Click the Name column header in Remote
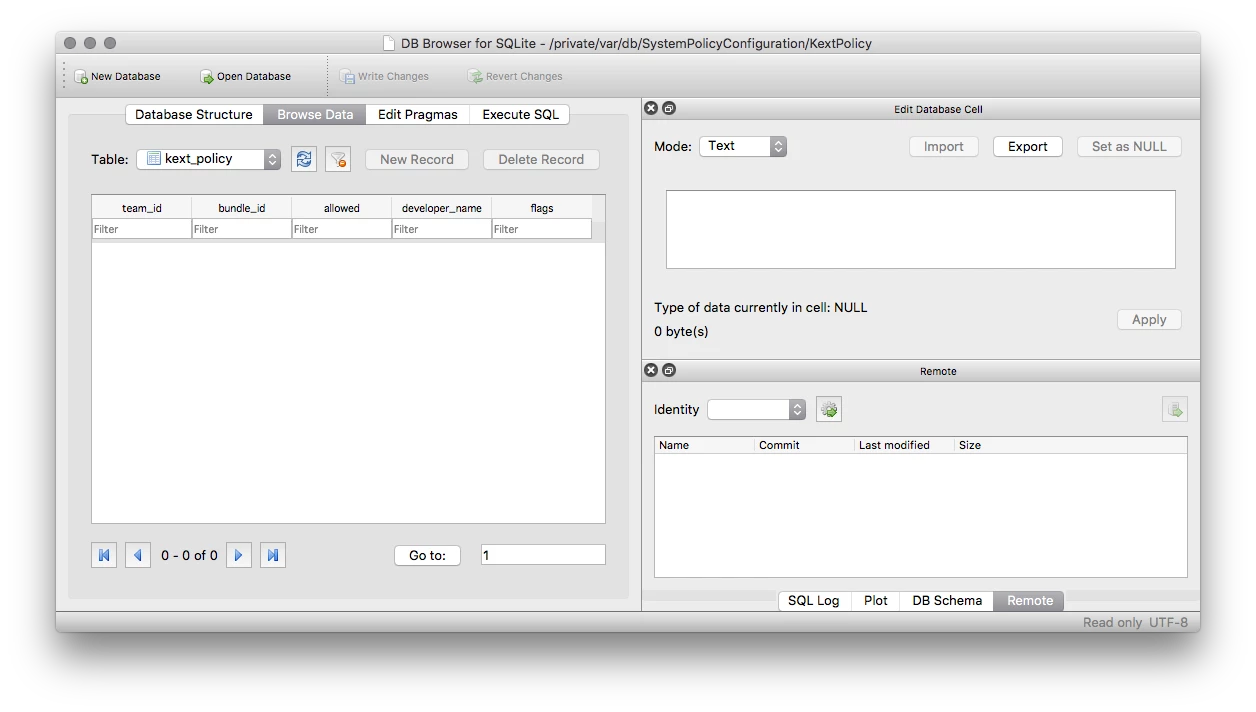The width and height of the screenshot is (1256, 712). click(x=705, y=445)
